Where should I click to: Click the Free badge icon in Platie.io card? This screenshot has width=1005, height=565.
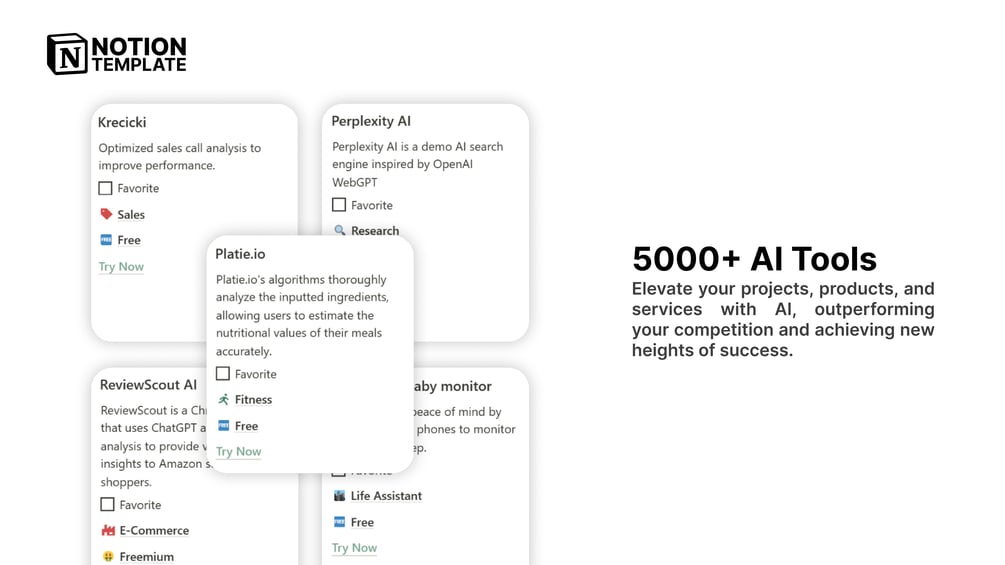223,425
